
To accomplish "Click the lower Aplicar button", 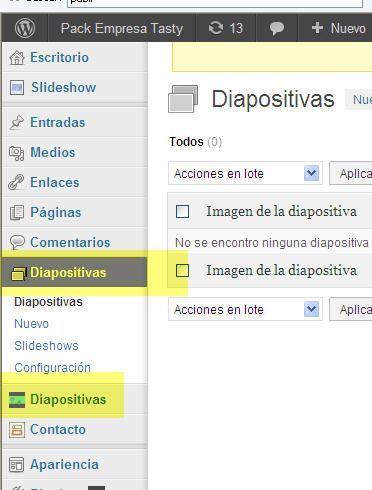I will [351, 309].
